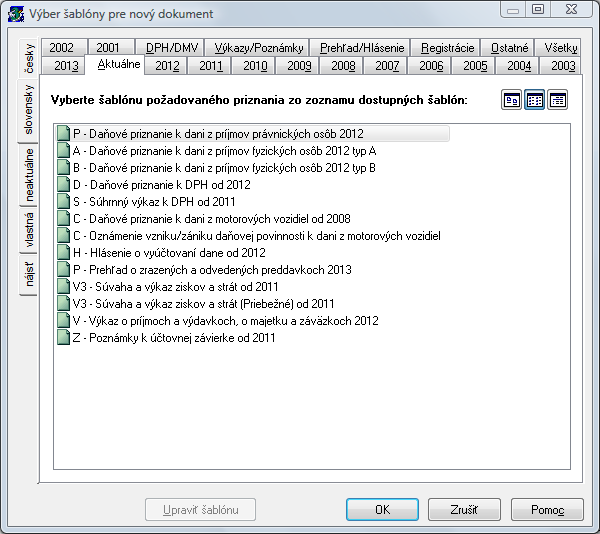Open the DPH/DMV tab
The width and height of the screenshot is (600, 534).
[170, 47]
